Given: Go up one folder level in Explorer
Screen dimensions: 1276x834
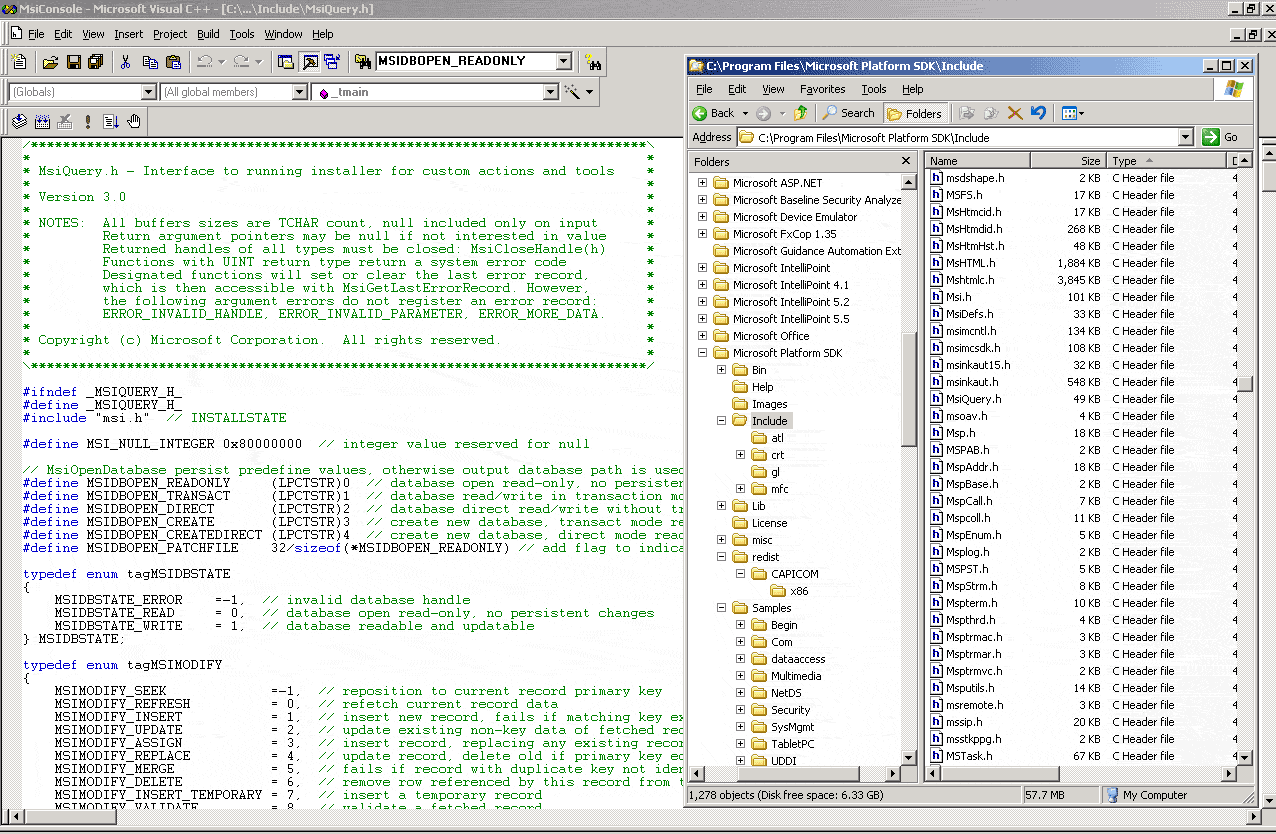Looking at the screenshot, I should click(800, 113).
